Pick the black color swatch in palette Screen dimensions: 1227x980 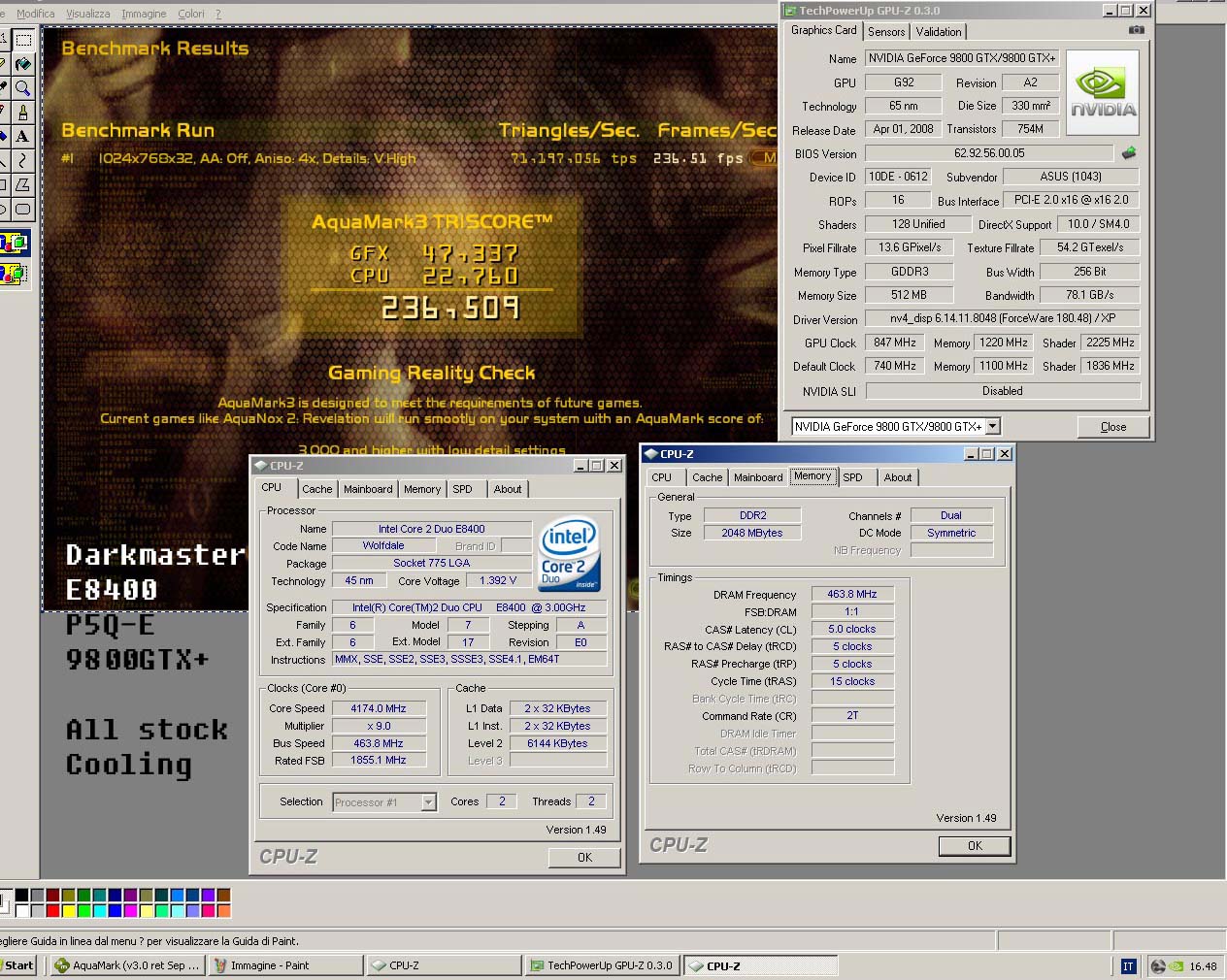[21, 895]
